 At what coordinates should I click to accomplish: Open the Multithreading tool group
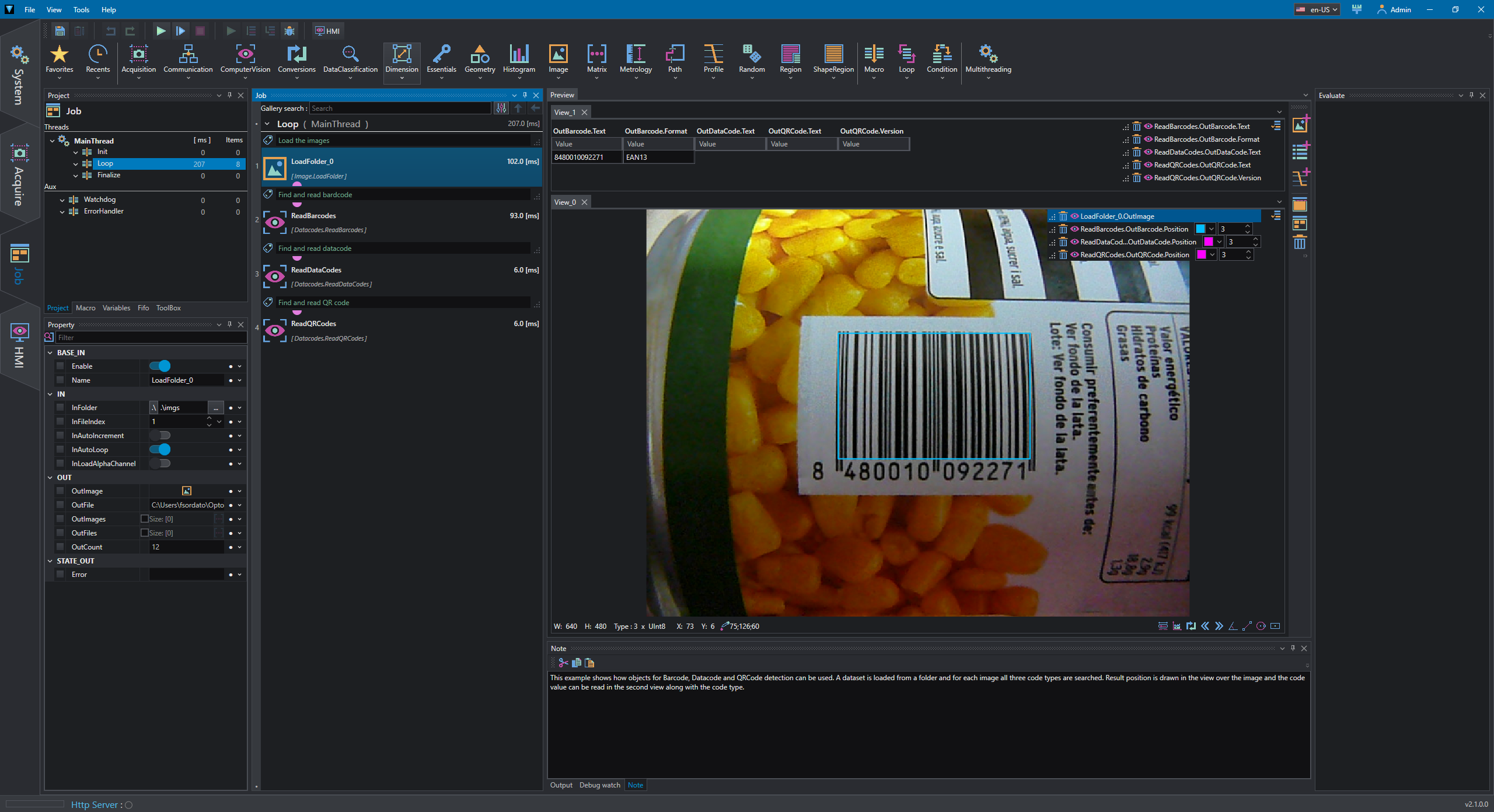point(988,60)
